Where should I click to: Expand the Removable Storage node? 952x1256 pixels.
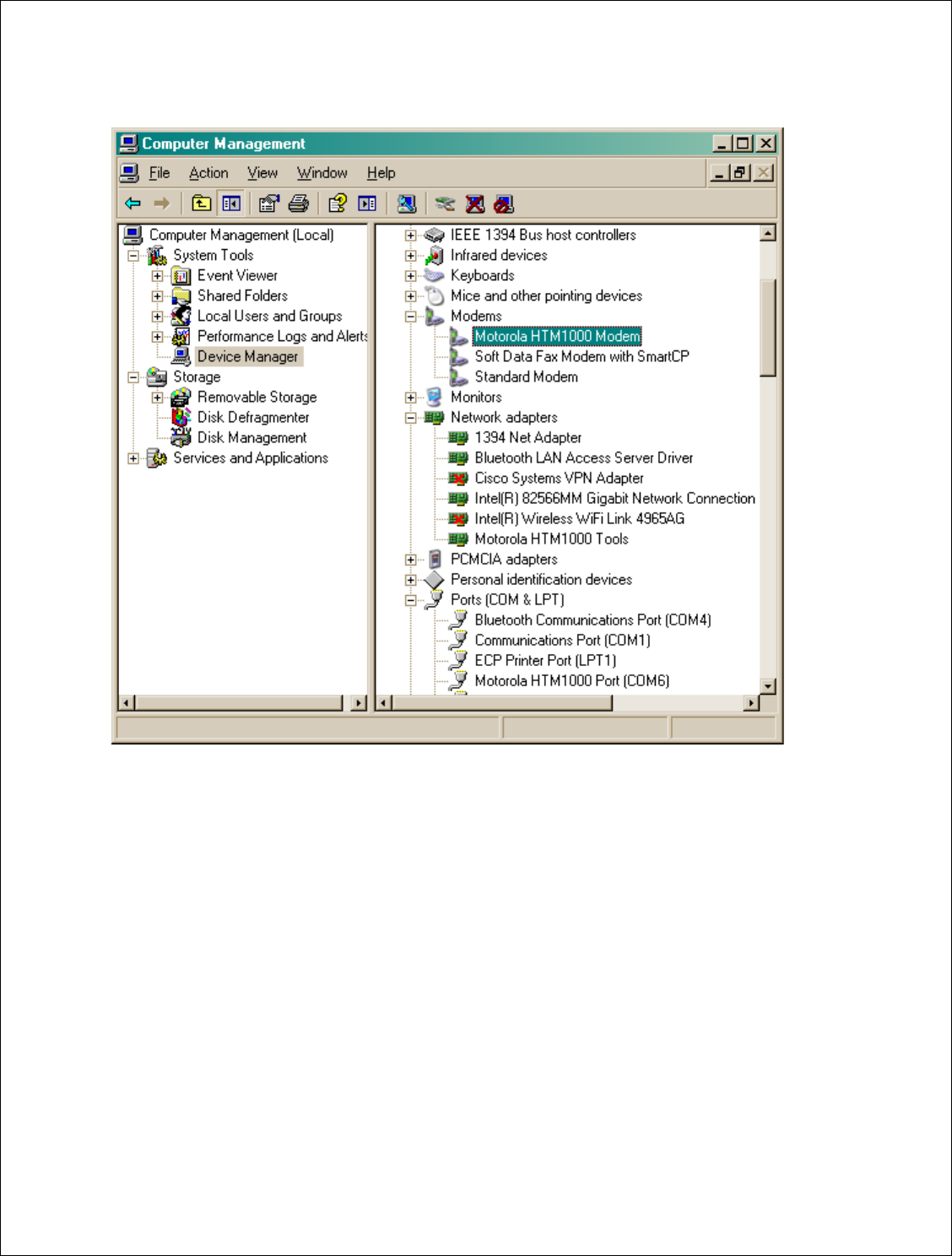click(x=157, y=398)
